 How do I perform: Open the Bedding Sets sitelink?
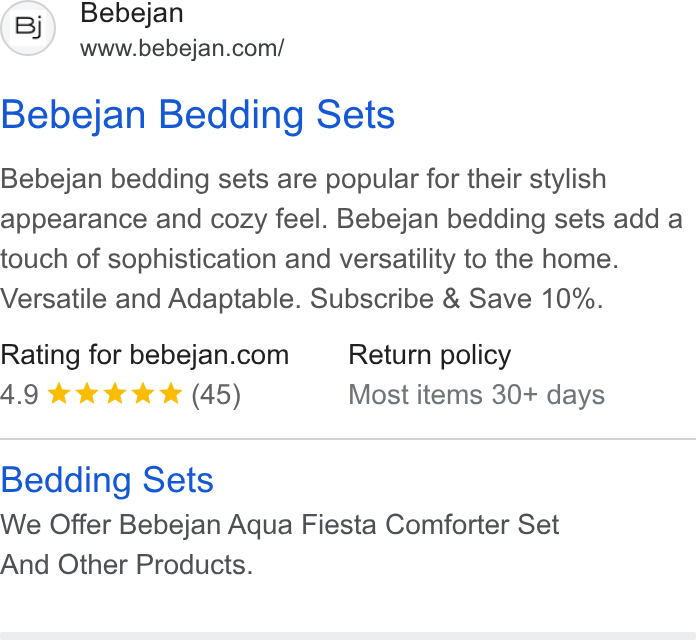point(107,480)
